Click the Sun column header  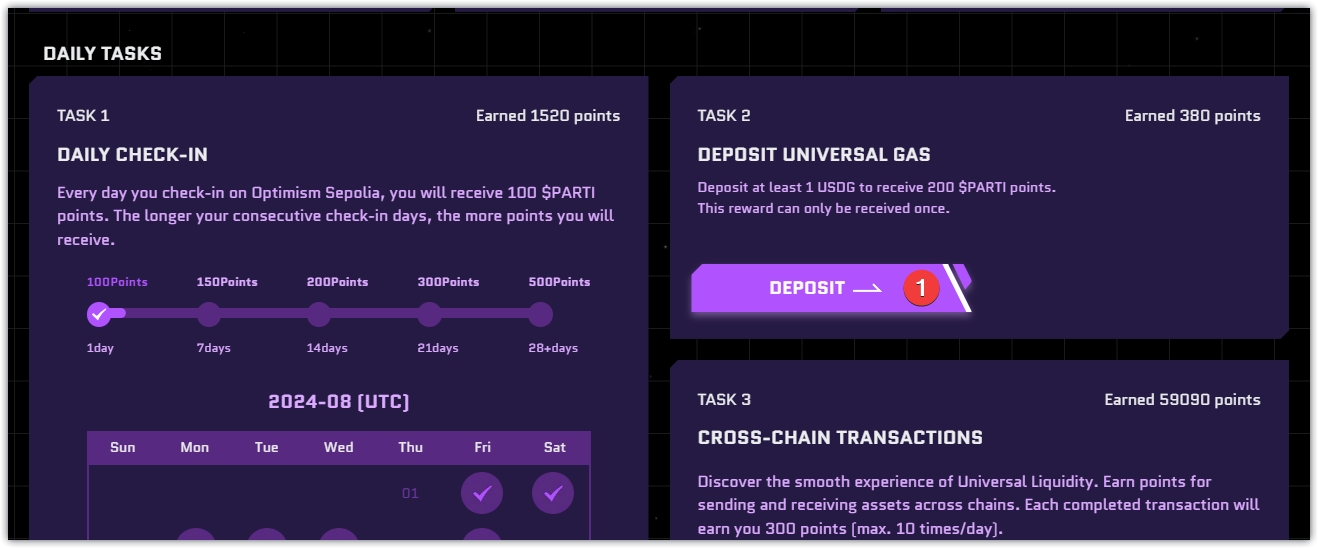pyautogui.click(x=123, y=447)
